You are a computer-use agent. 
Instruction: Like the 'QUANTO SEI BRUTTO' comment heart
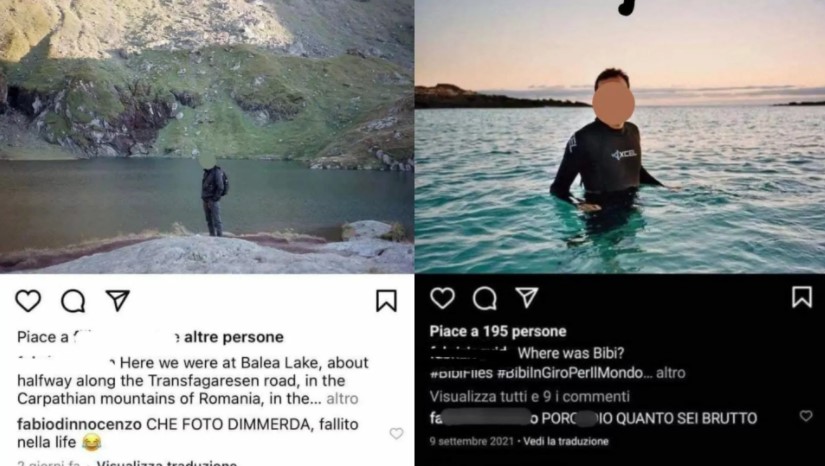(x=806, y=416)
